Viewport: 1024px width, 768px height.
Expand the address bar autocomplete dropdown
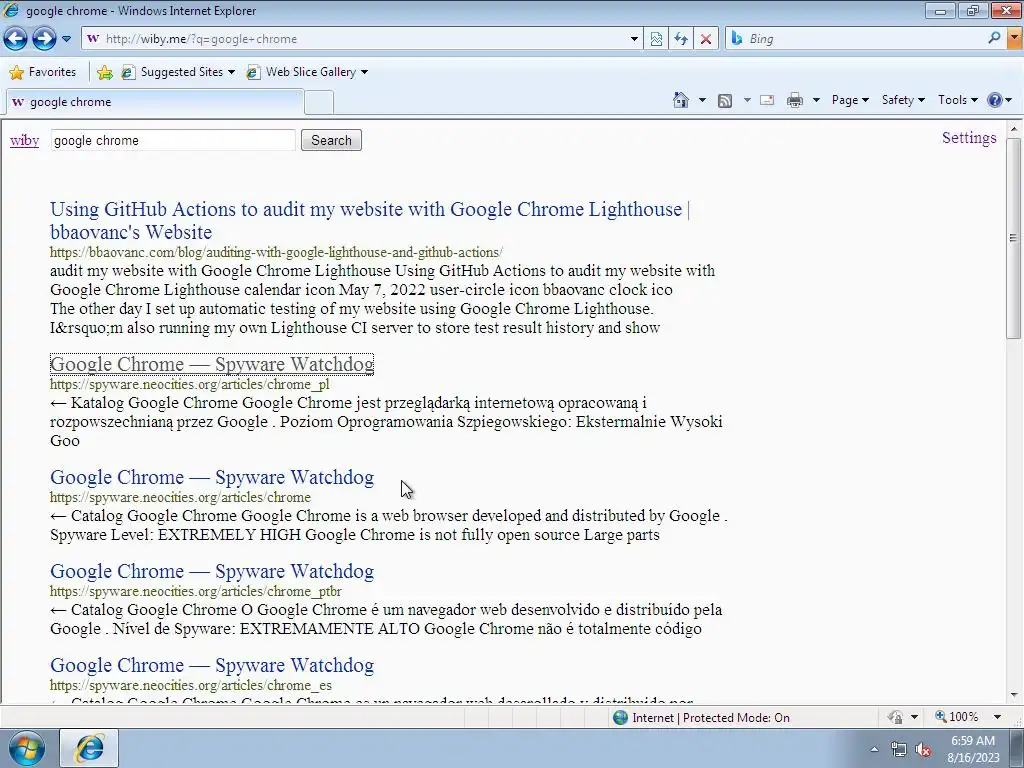(633, 39)
